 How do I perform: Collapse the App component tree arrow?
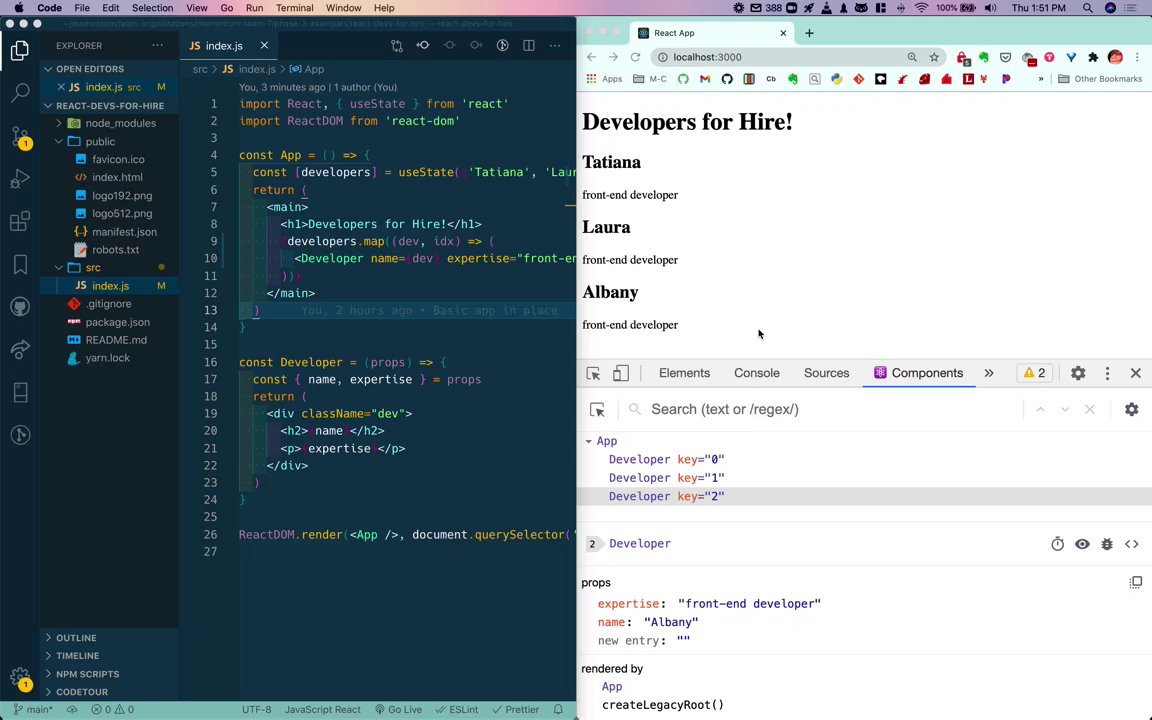coord(588,442)
